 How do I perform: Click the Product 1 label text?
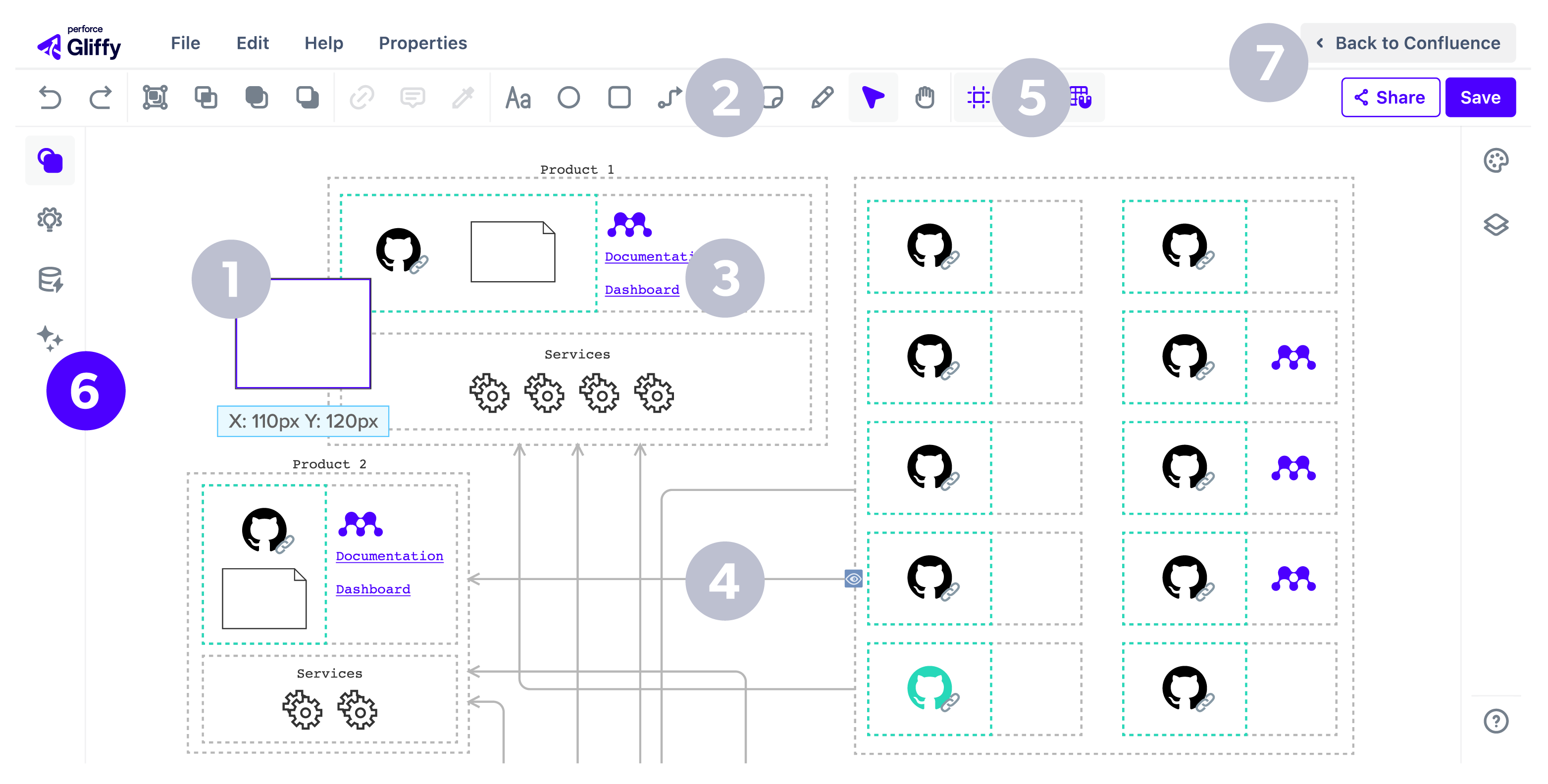point(577,170)
